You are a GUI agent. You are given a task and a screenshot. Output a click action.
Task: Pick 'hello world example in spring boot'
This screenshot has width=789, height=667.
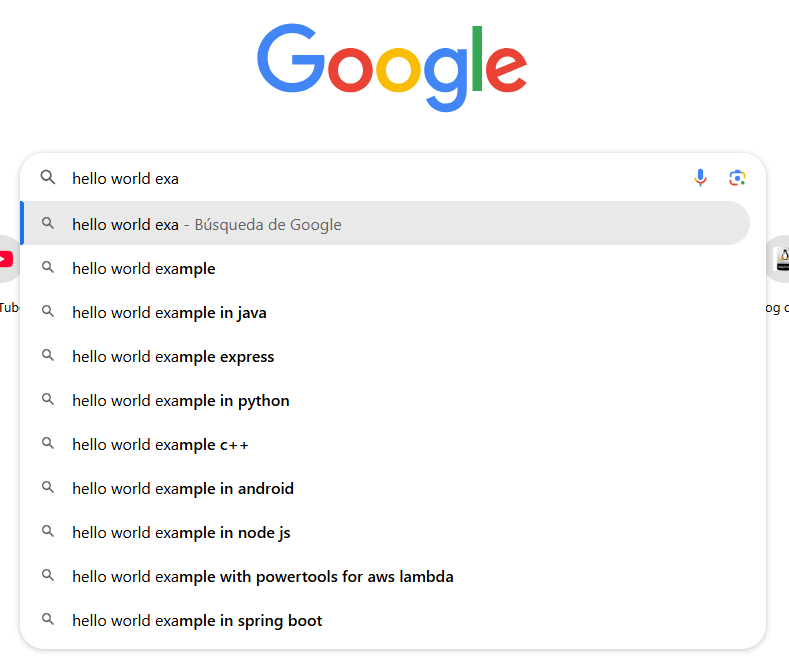click(197, 620)
